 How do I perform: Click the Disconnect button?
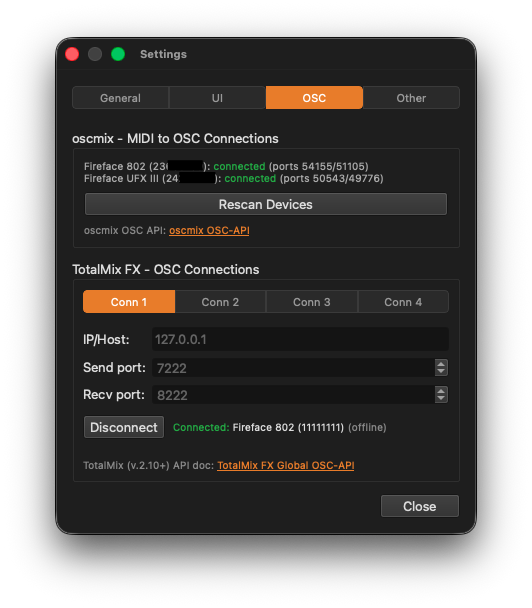point(124,427)
